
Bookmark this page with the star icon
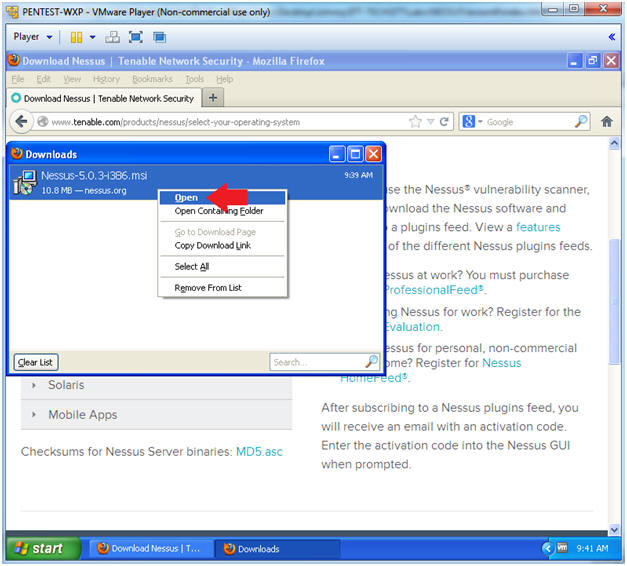415,122
